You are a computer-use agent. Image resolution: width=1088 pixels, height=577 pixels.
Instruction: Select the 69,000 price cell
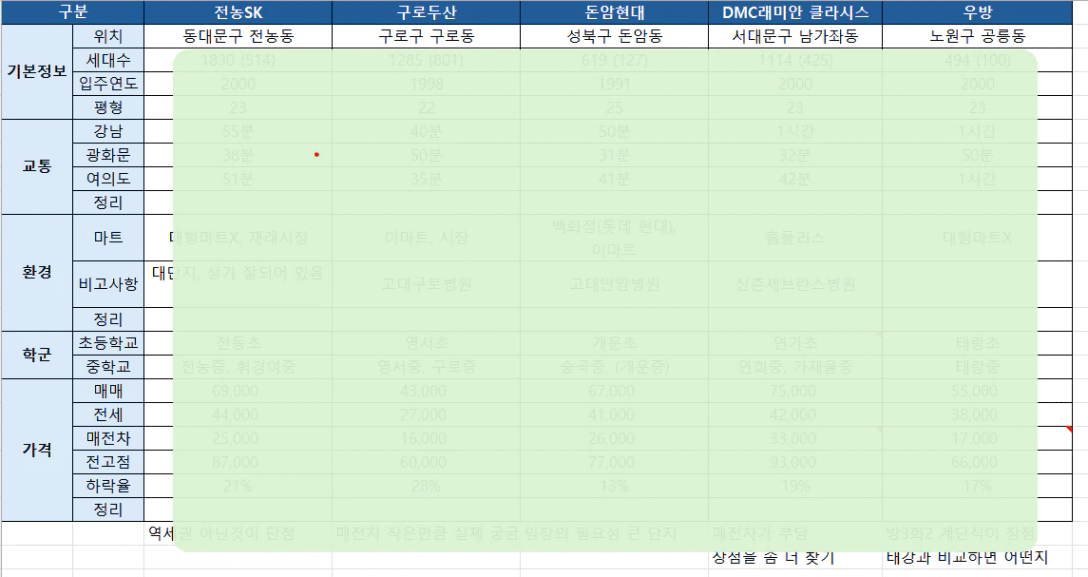pos(238,390)
